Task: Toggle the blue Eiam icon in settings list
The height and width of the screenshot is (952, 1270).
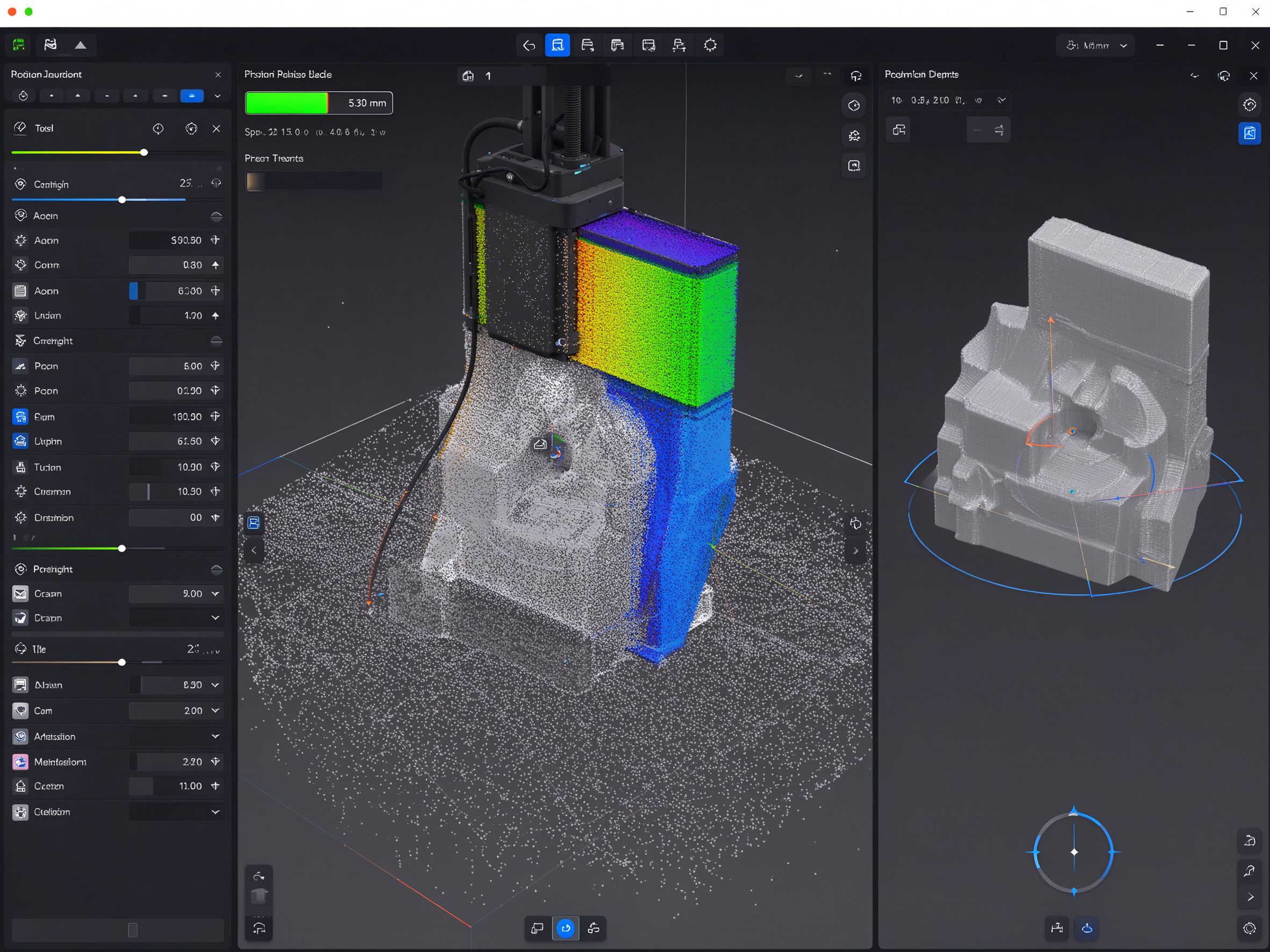Action: [20, 417]
